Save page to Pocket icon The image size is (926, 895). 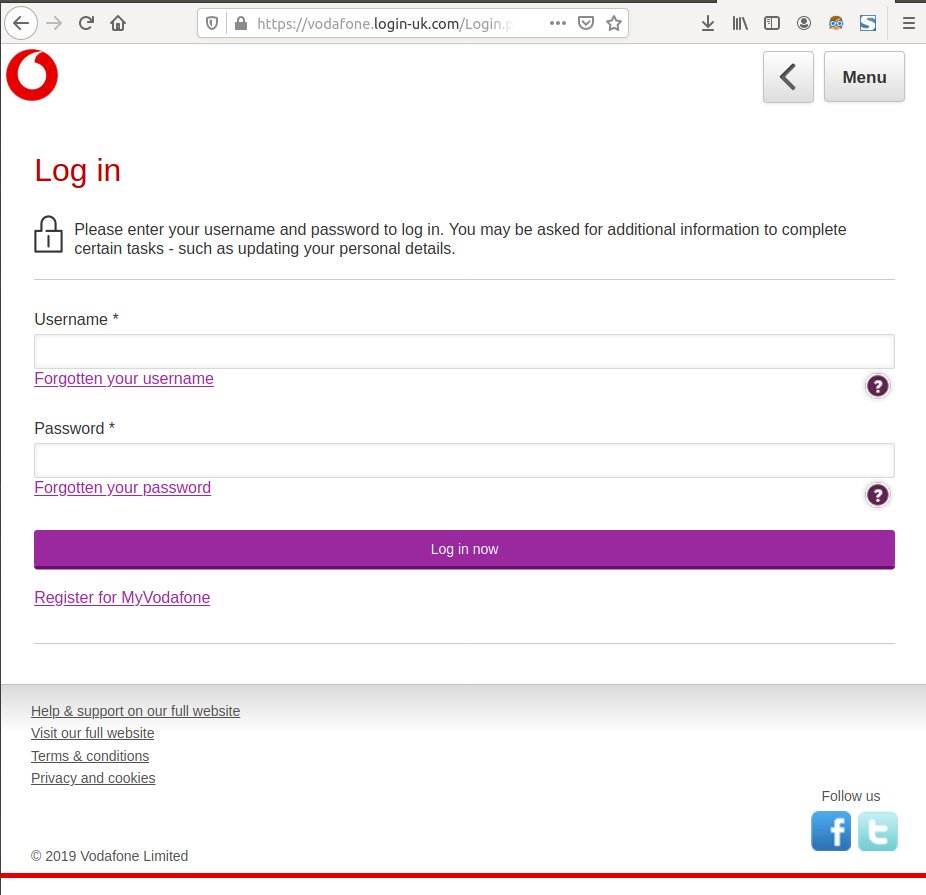click(x=585, y=24)
